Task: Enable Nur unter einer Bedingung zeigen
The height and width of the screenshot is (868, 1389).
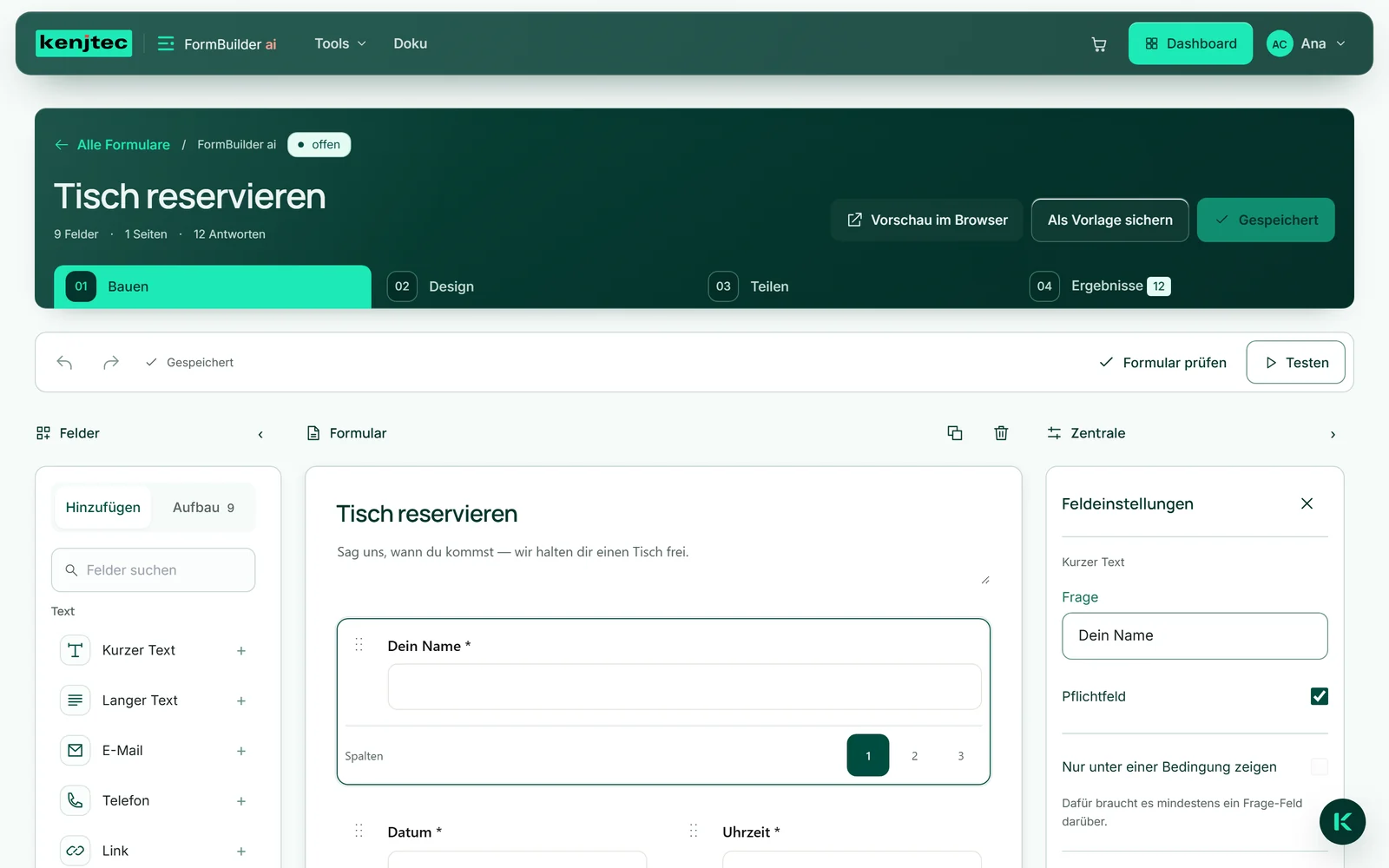Action: click(x=1319, y=766)
